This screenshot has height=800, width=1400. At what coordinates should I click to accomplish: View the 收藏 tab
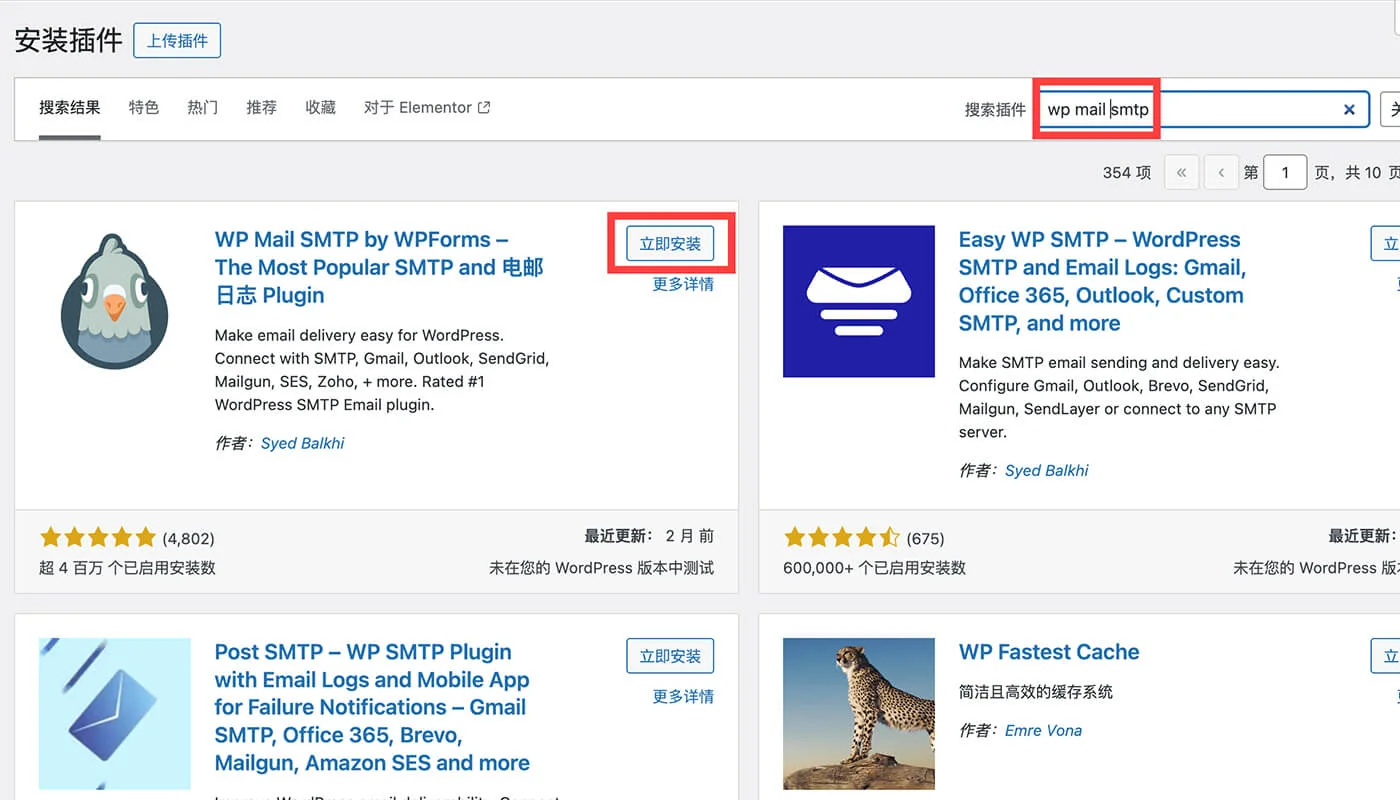[320, 107]
